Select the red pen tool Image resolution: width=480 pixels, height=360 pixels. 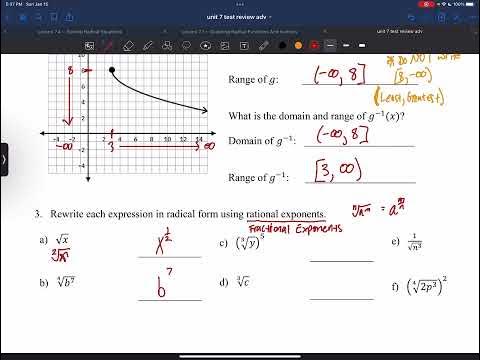(108, 46)
